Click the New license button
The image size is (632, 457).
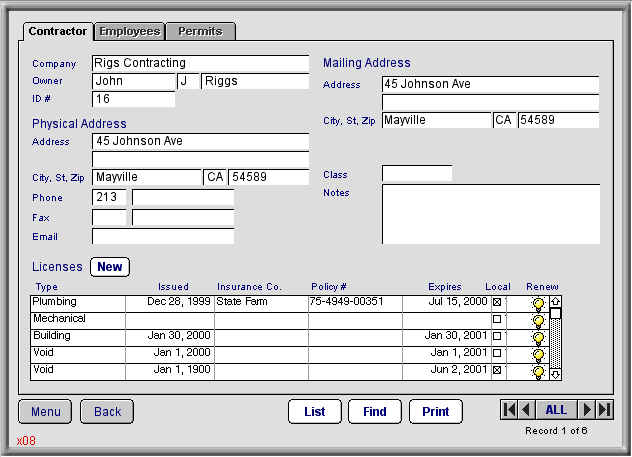point(110,267)
